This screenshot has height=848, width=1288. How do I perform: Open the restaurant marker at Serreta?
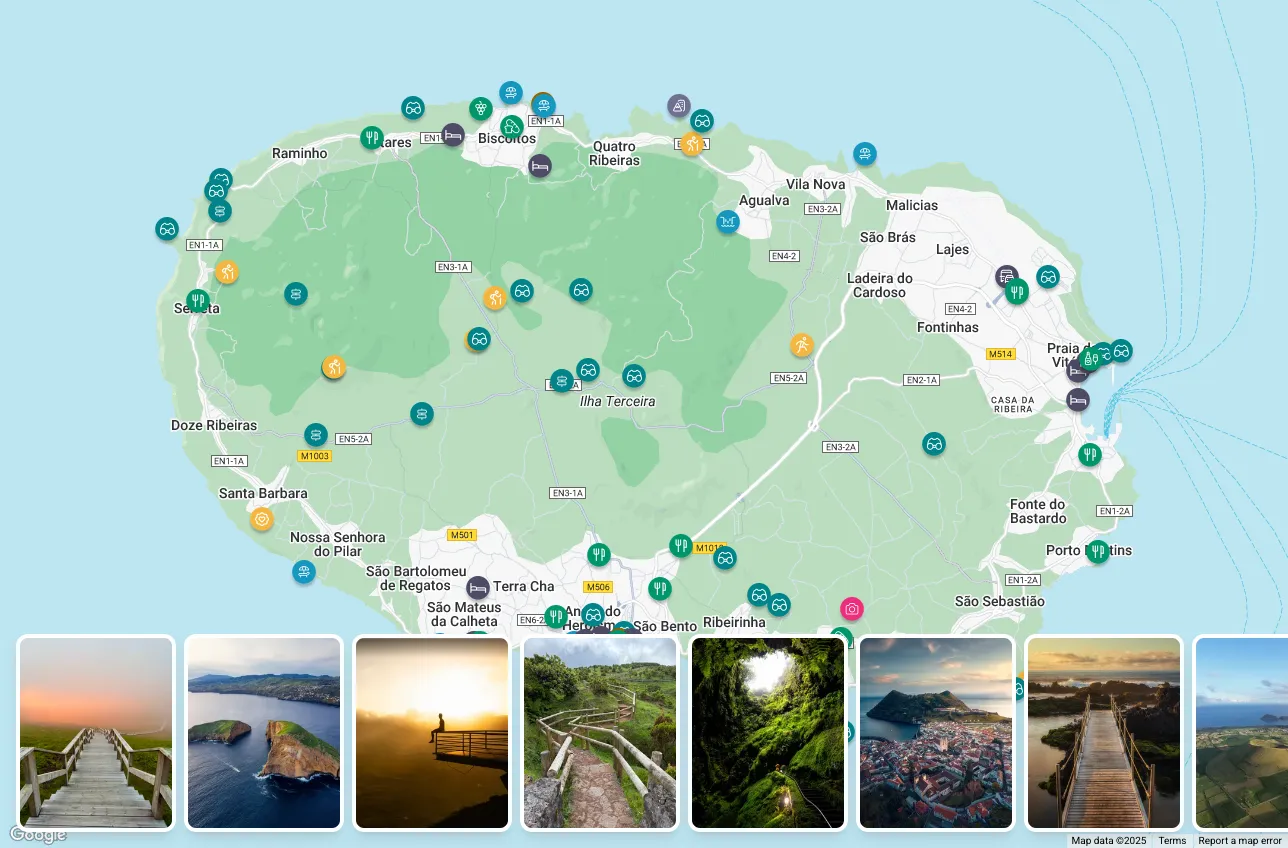point(198,301)
